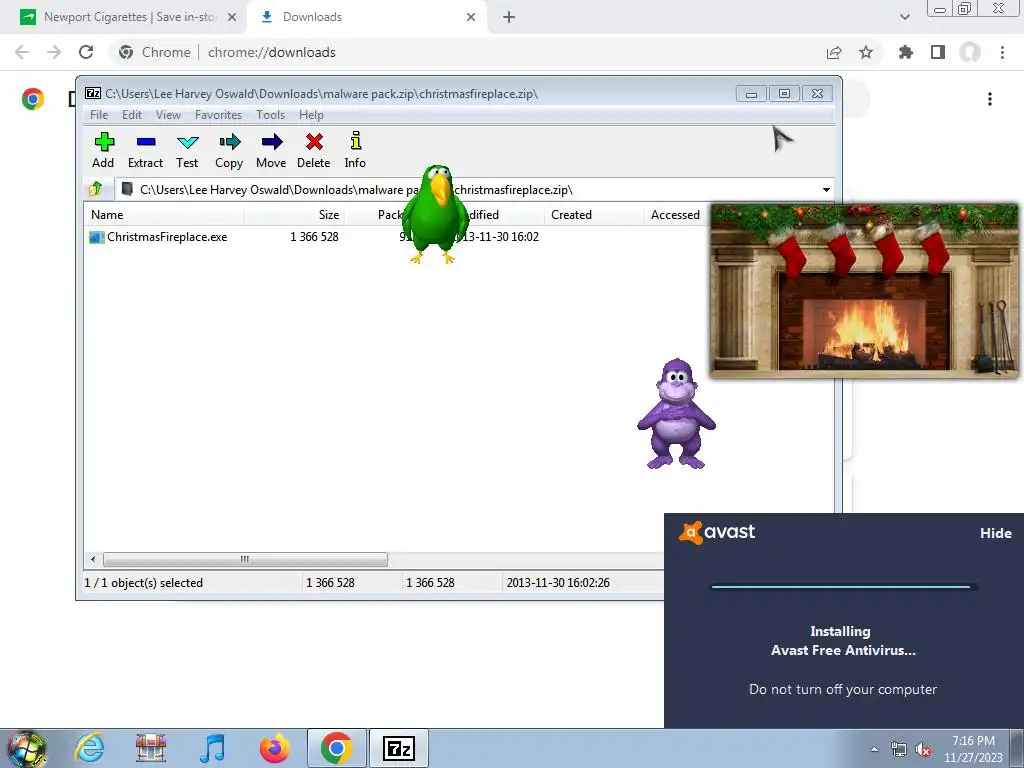Hide the Avast installer popup
The width and height of the screenshot is (1024, 768).
[x=995, y=533]
